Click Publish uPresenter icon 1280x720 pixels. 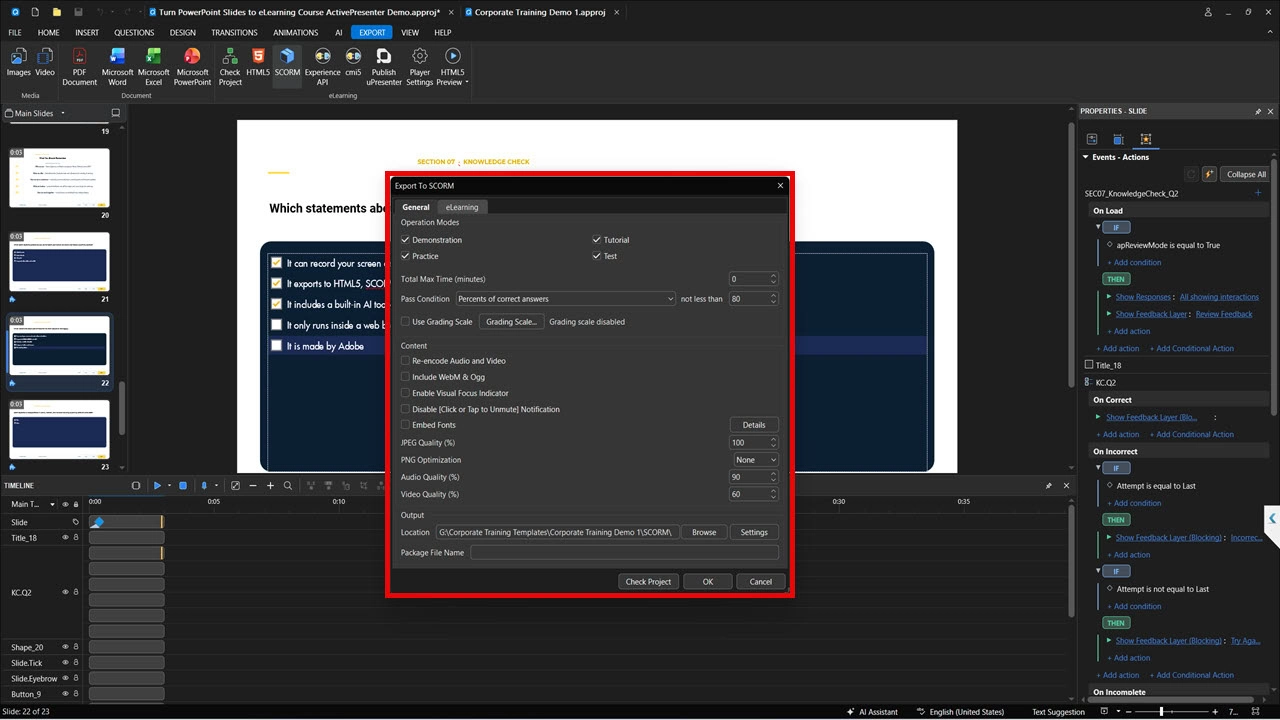(x=384, y=65)
